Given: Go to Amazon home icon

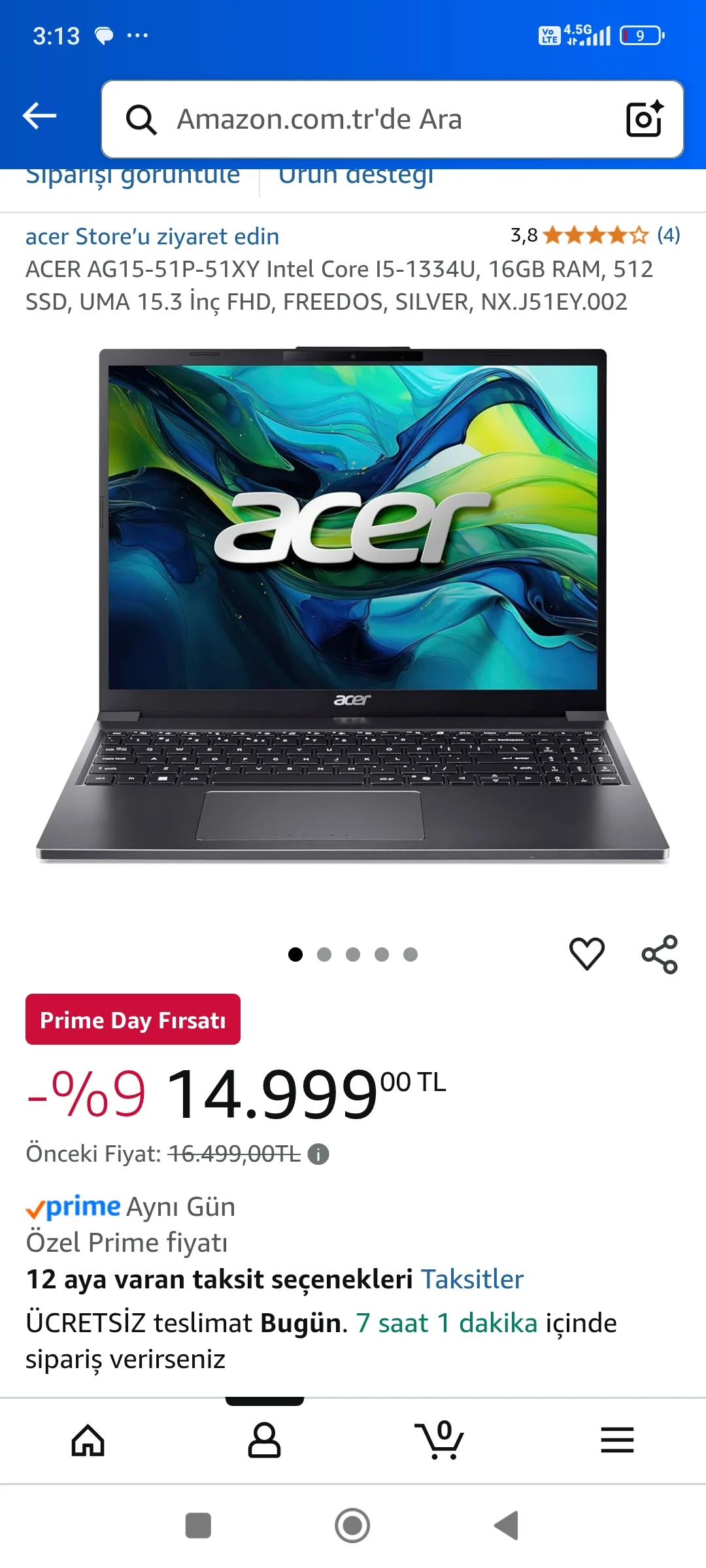Looking at the screenshot, I should coord(88,1441).
